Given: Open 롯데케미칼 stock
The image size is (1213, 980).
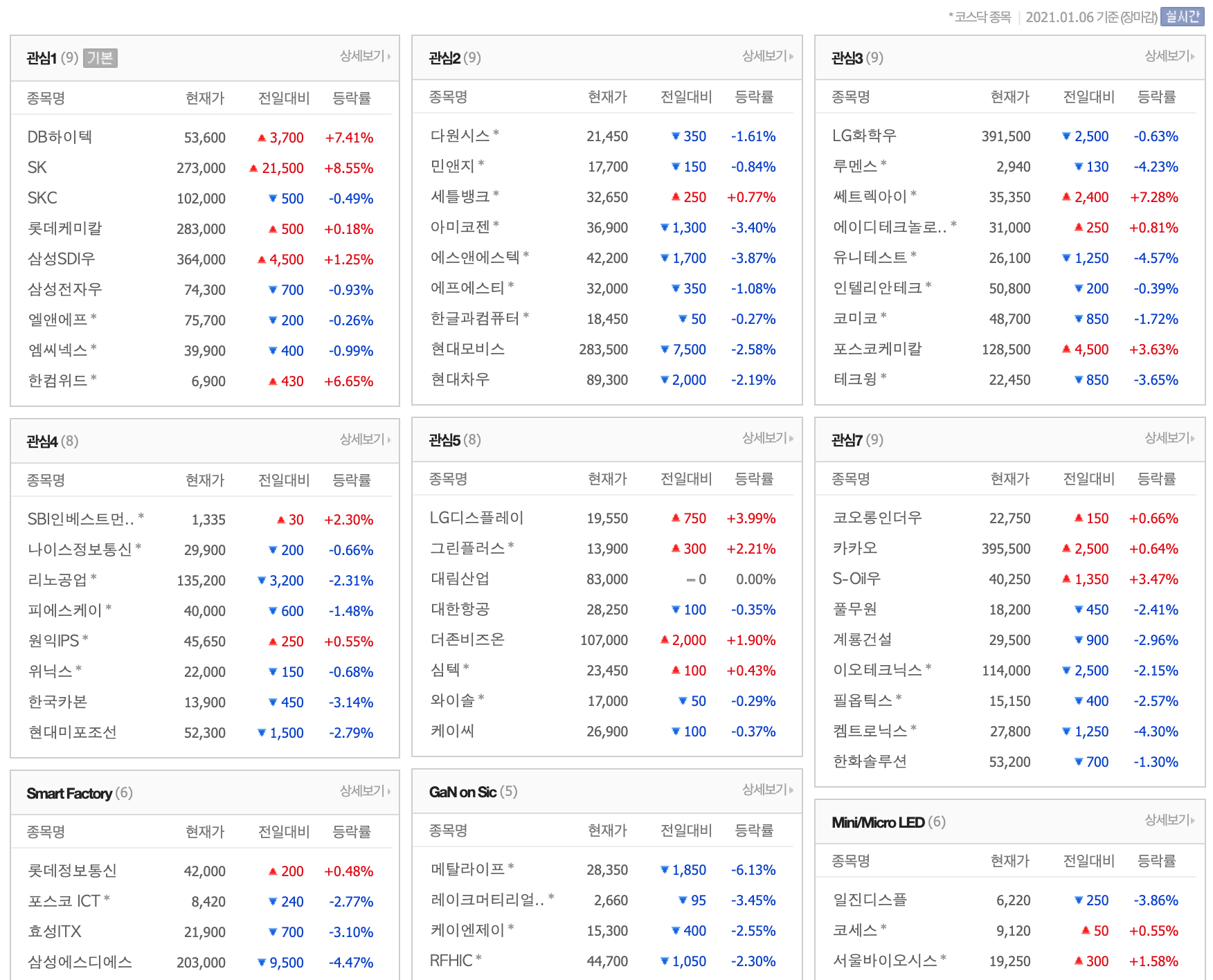Looking at the screenshot, I should (x=65, y=228).
